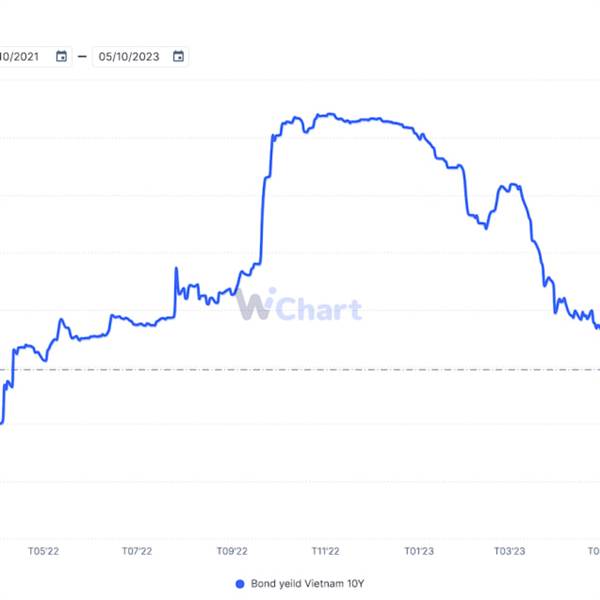Open the start date calendar picker
Image resolution: width=600 pixels, height=600 pixels.
point(62,56)
